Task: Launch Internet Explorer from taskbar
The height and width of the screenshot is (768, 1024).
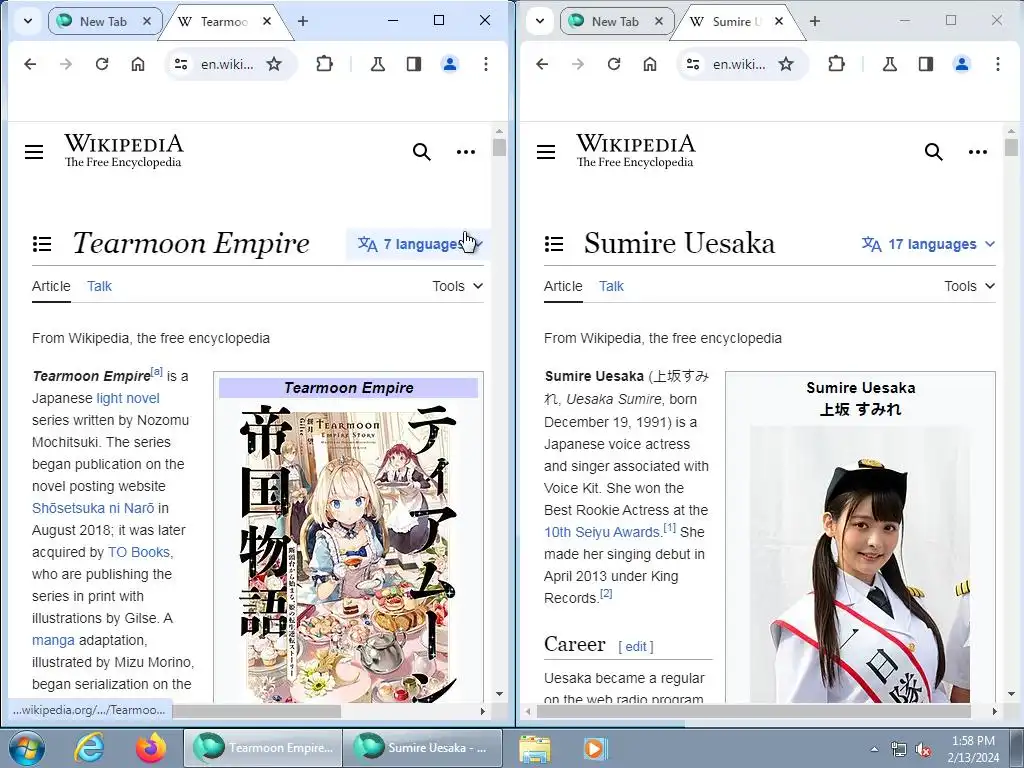Action: [89, 748]
